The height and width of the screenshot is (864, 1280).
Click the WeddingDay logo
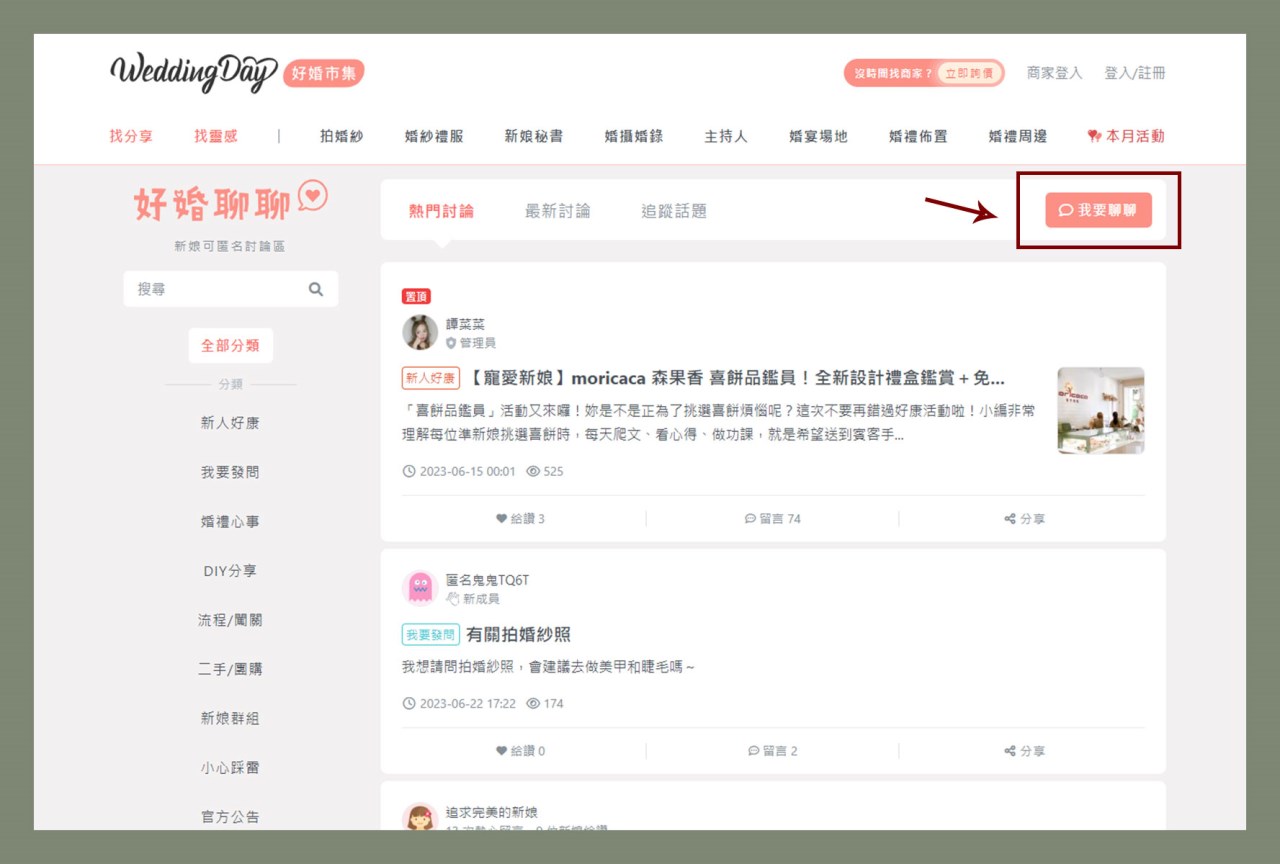193,73
